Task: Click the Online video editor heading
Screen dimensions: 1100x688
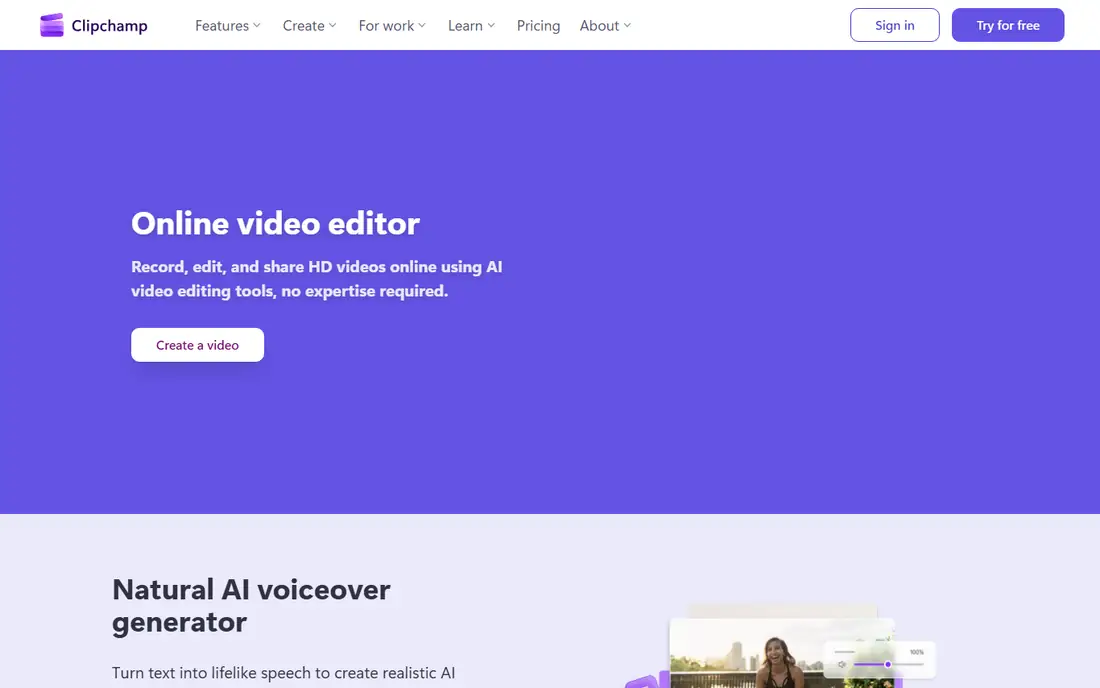Action: point(275,224)
